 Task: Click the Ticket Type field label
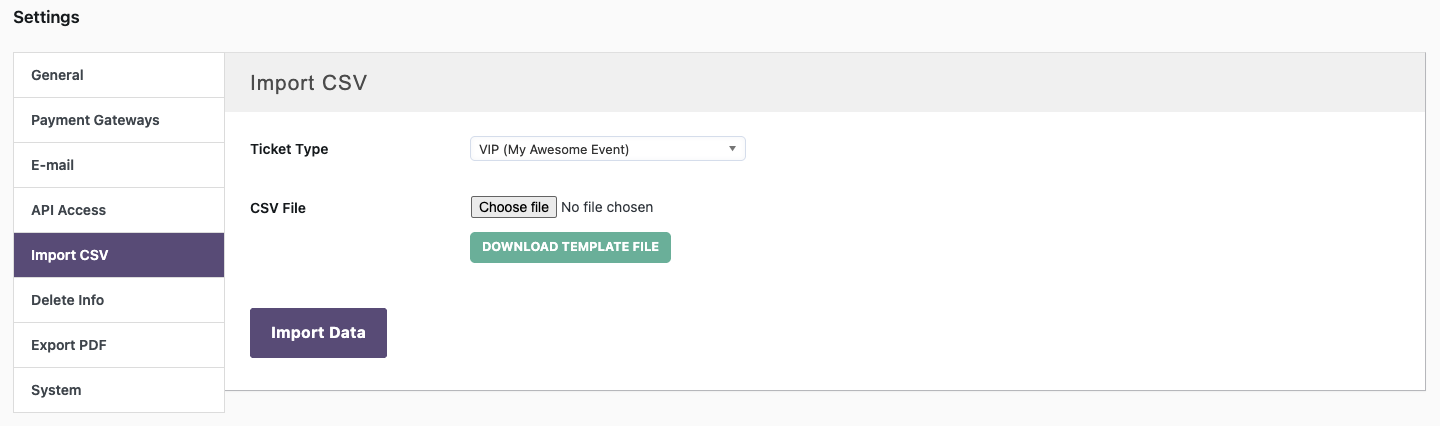289,149
